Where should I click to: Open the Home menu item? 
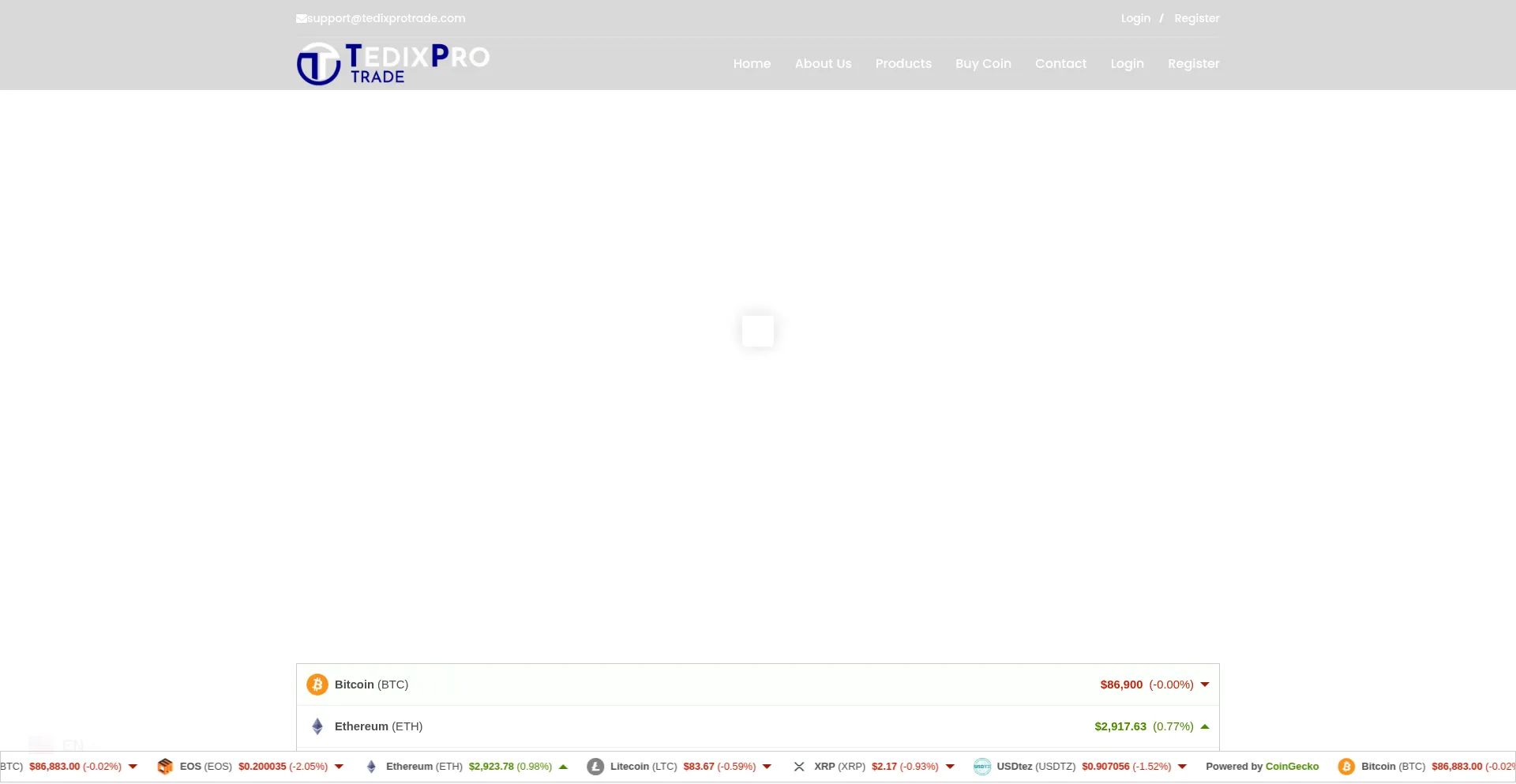[x=752, y=64]
